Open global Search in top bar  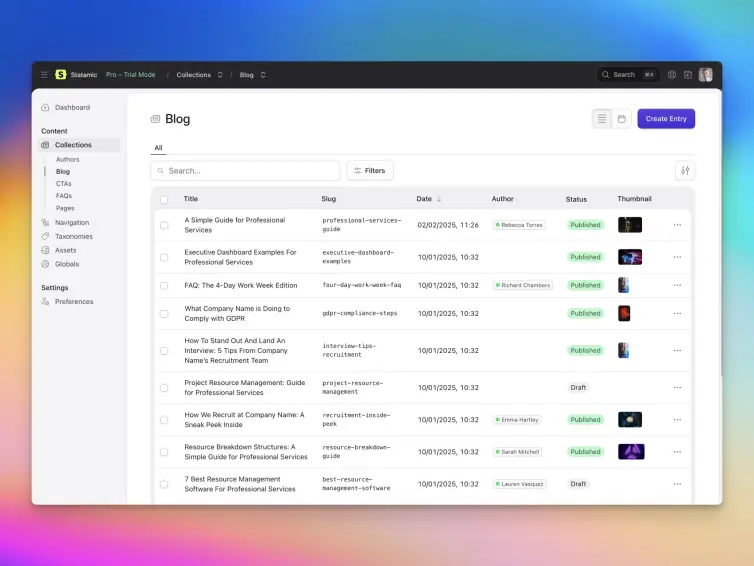click(628, 75)
